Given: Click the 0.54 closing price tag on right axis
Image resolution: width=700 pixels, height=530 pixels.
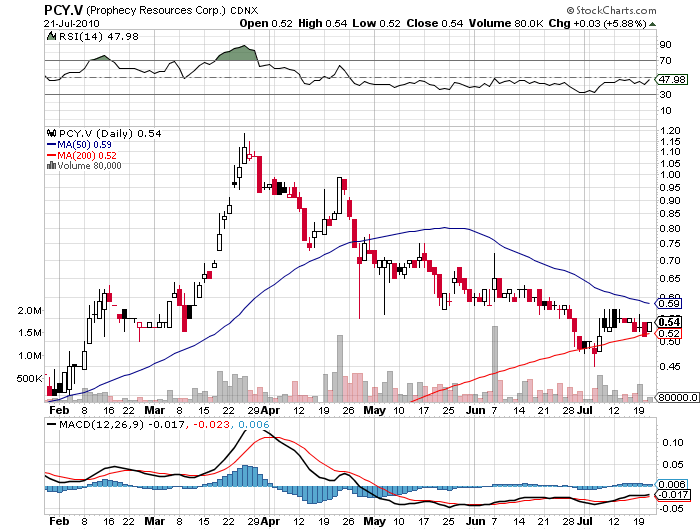Looking at the screenshot, I should [668, 321].
